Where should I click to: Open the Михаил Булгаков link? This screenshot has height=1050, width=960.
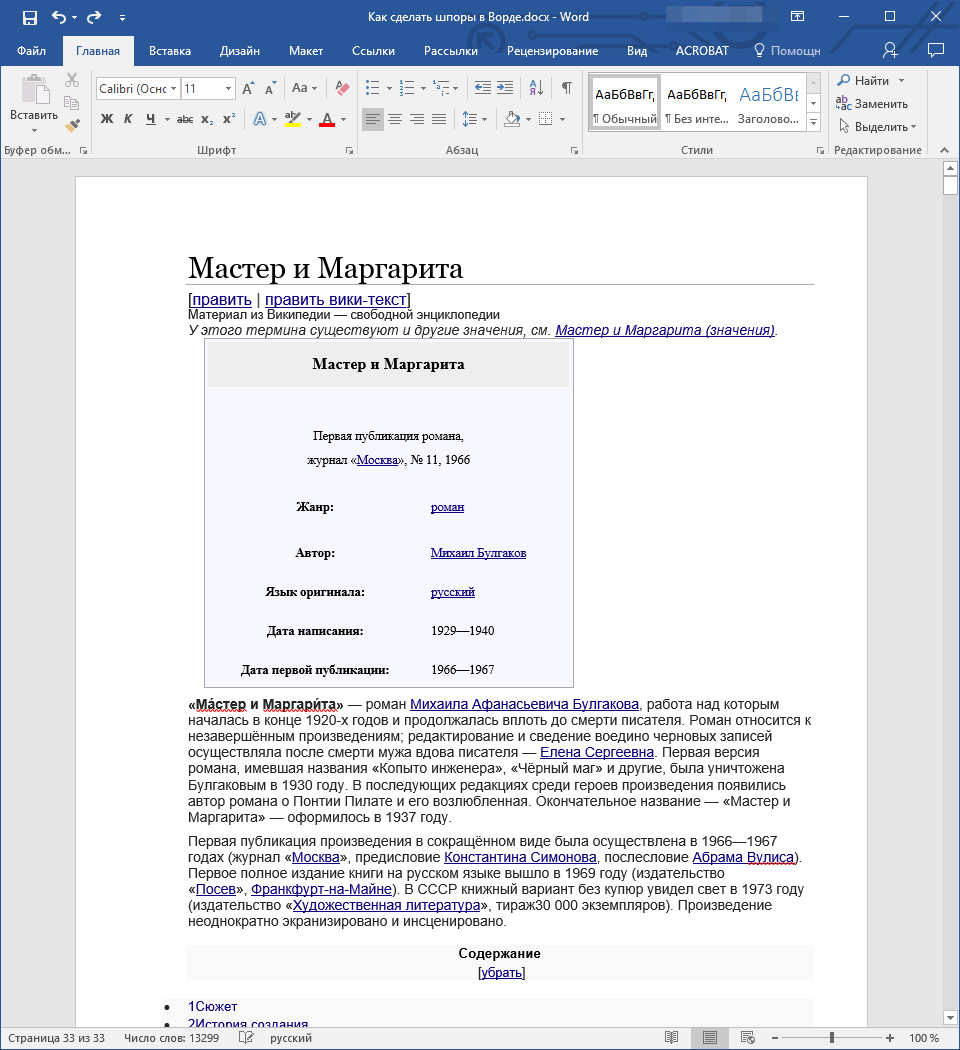pos(478,553)
